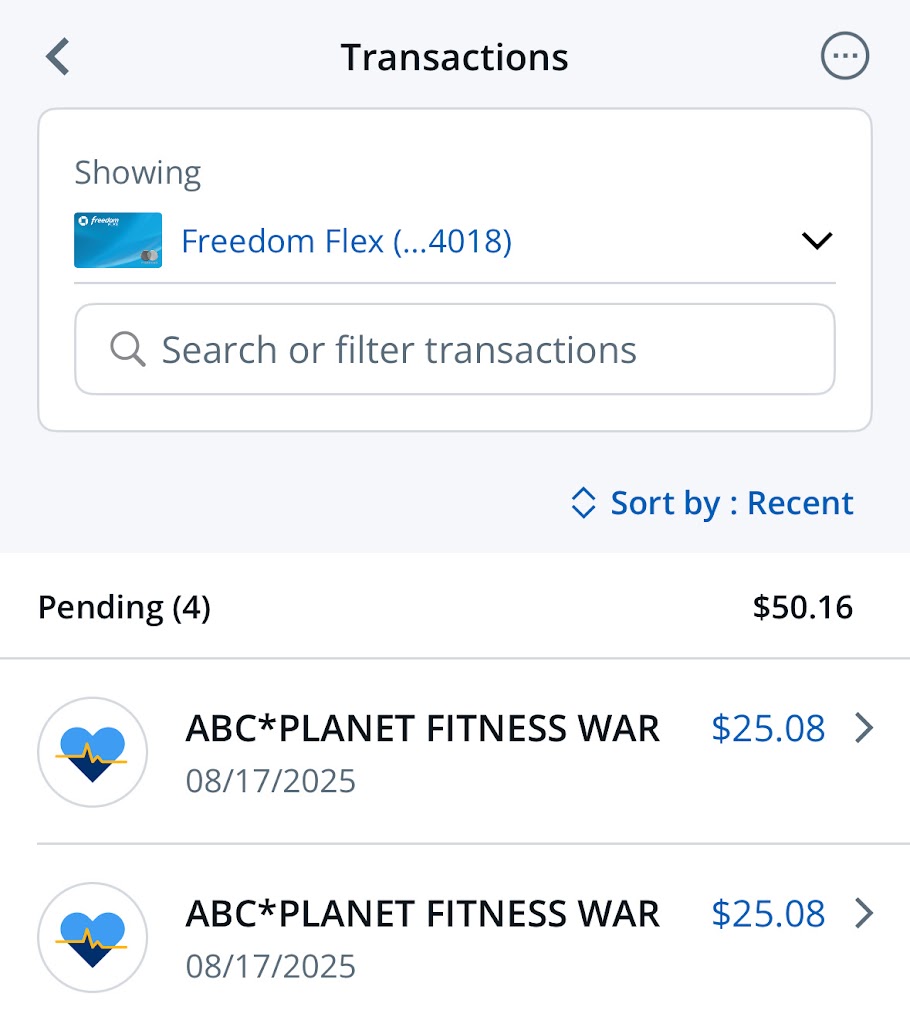The height and width of the screenshot is (1024, 910).
Task: Click the sort arrows icon
Action: click(x=583, y=503)
